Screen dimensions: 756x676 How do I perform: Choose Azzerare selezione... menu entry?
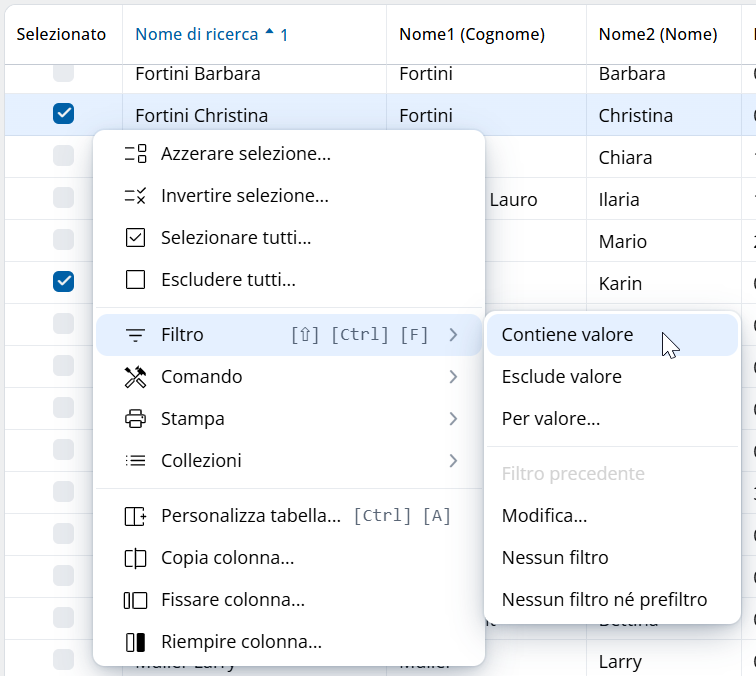[x=289, y=154]
